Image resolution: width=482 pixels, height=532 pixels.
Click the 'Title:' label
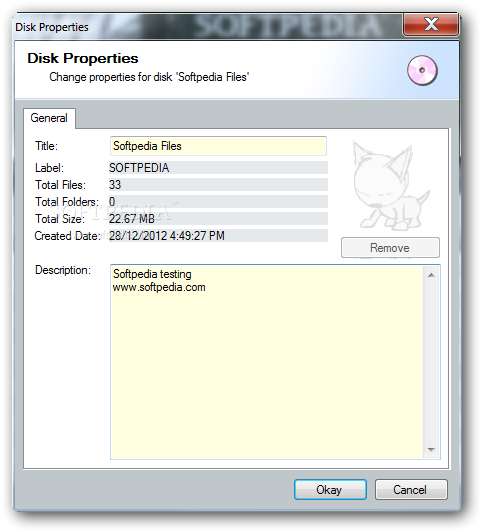click(46, 146)
